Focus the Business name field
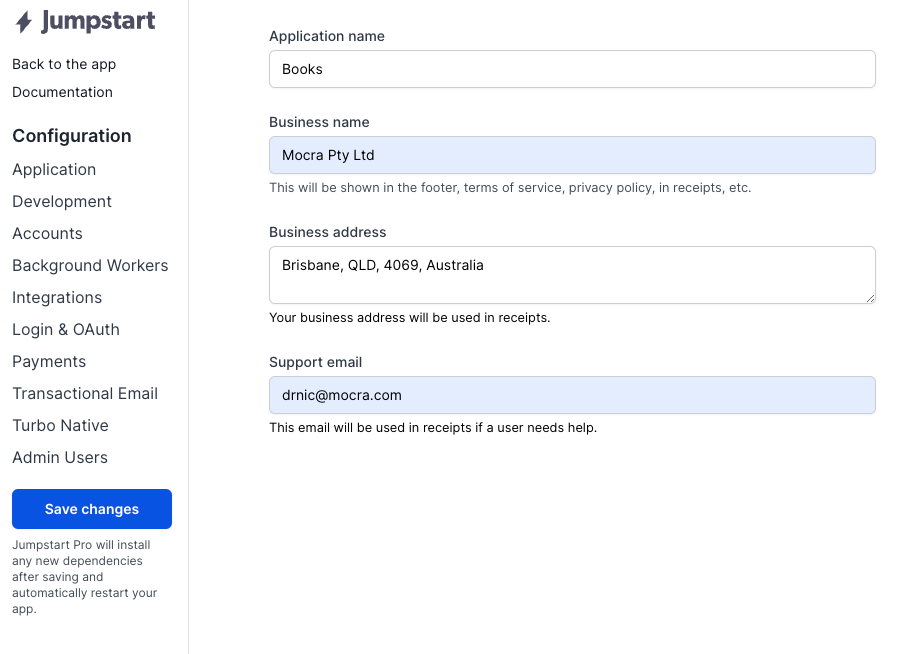 [572, 156]
